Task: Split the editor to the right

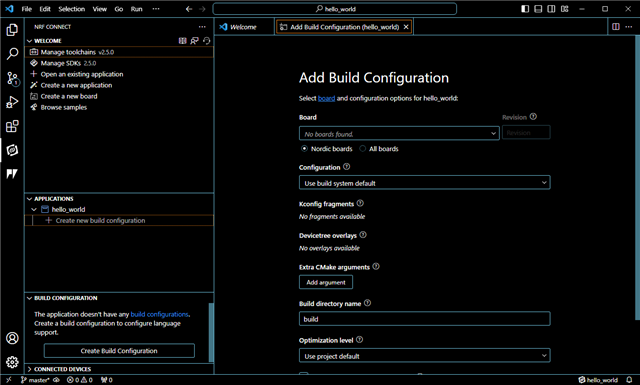Action: coord(616,27)
